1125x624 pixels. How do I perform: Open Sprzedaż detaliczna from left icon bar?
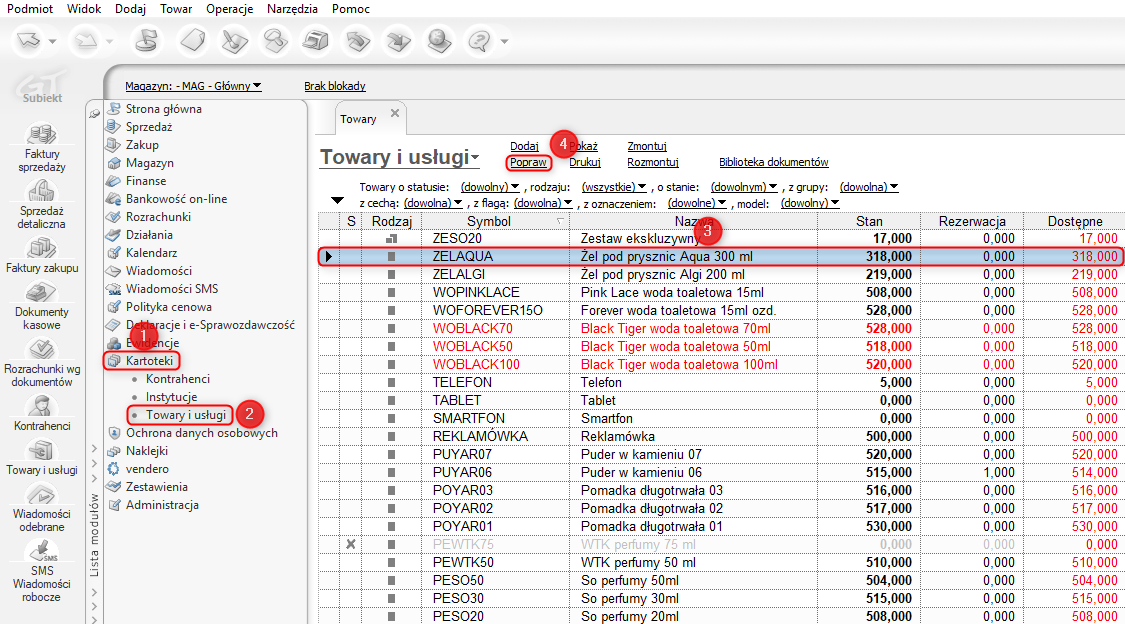(x=42, y=192)
